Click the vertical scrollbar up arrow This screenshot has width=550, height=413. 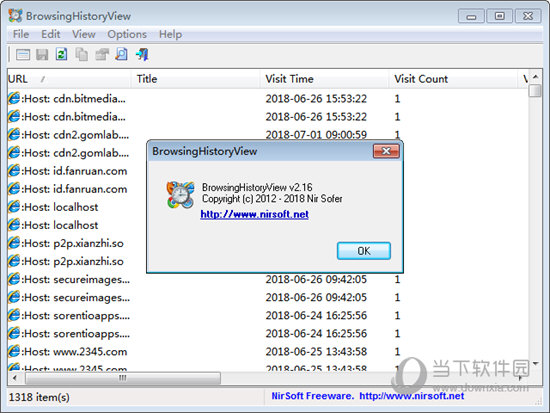click(x=535, y=76)
